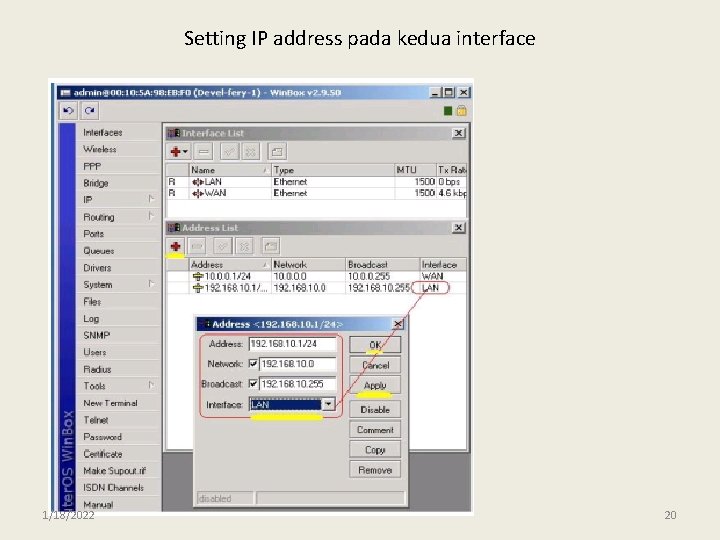Open Bridge menu item
This screenshot has width=720, height=540.
click(x=96, y=183)
